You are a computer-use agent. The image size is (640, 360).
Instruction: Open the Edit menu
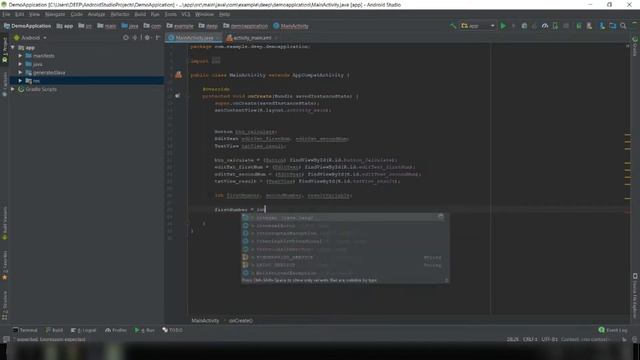[x=19, y=14]
